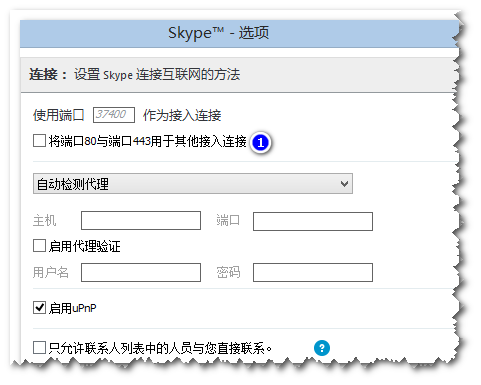Click the blue question mark help icon
The image size is (481, 385).
(322, 348)
